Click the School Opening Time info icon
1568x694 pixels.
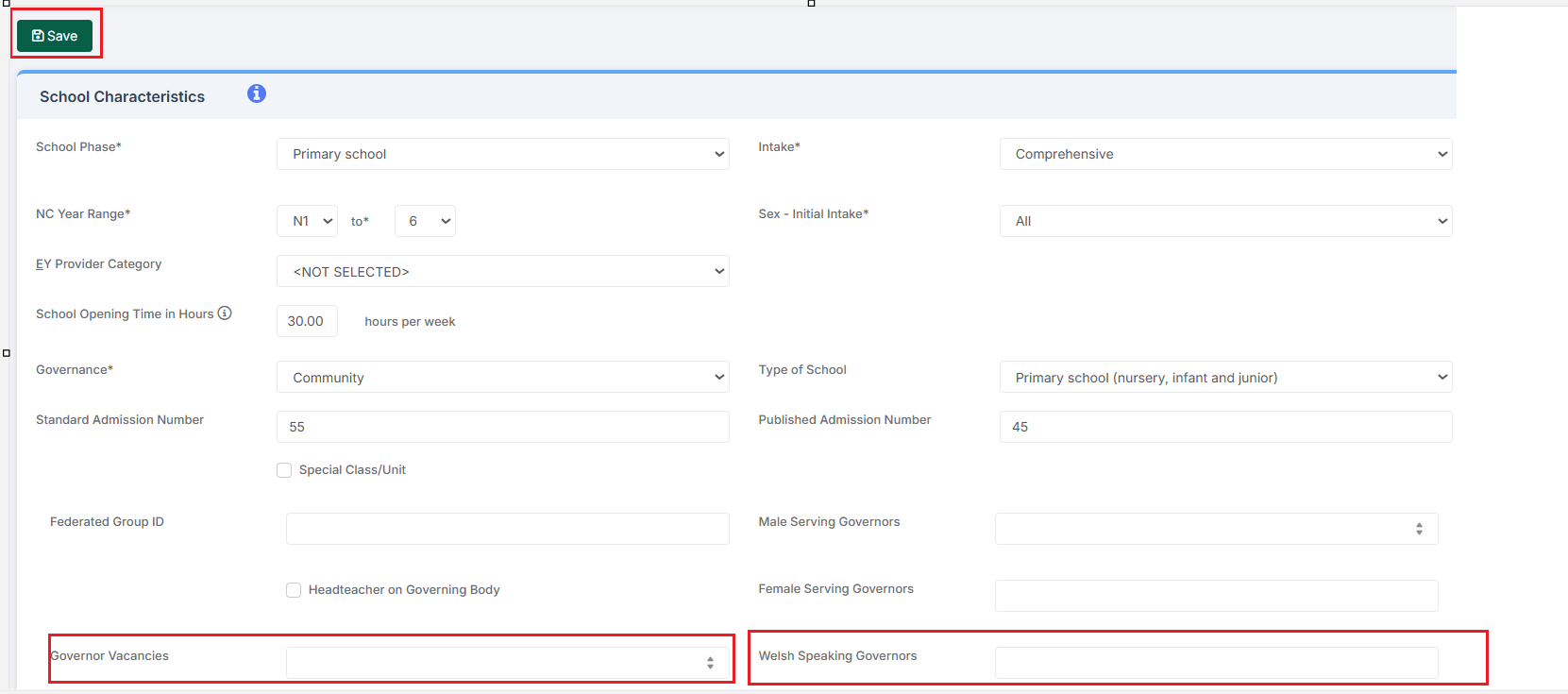tap(225, 313)
